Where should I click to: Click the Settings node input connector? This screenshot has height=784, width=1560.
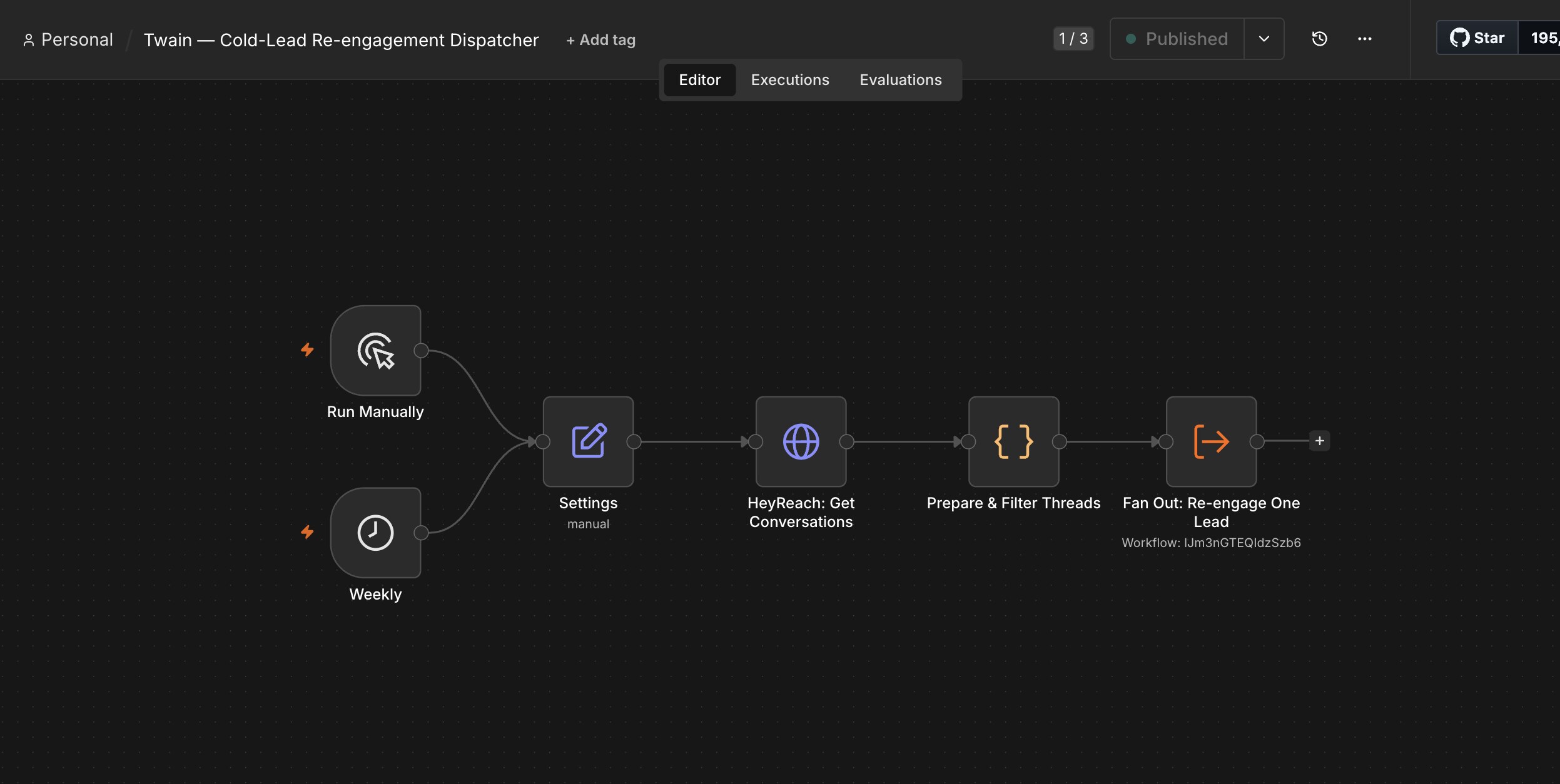(543, 441)
